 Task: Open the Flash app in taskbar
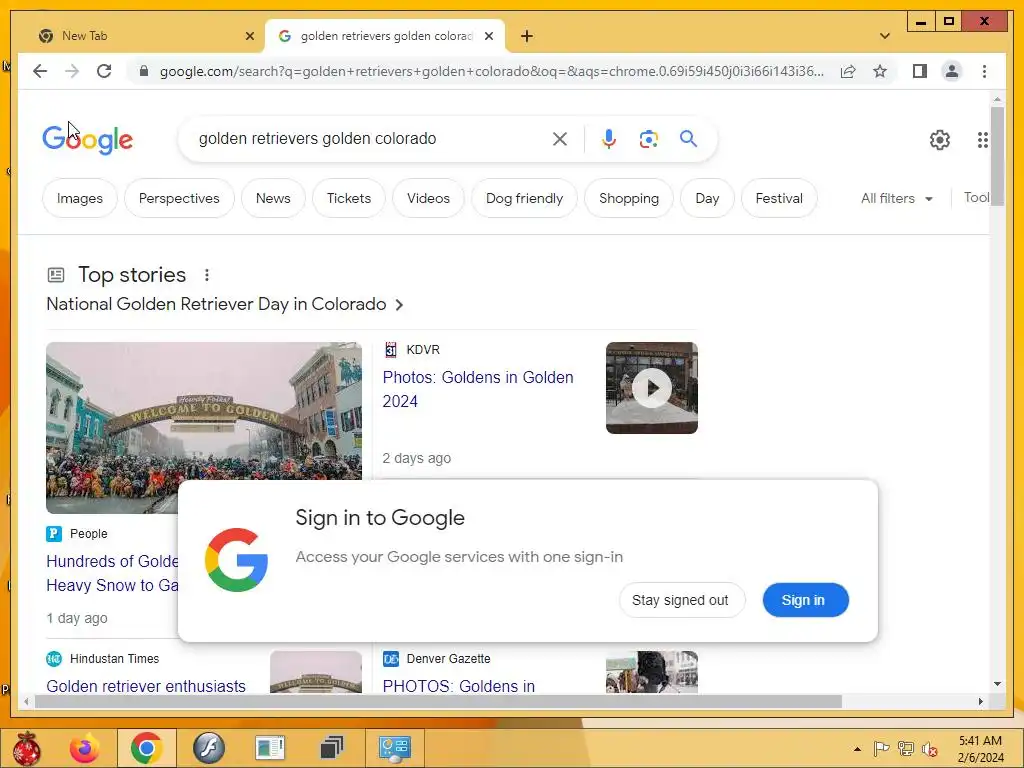click(209, 748)
